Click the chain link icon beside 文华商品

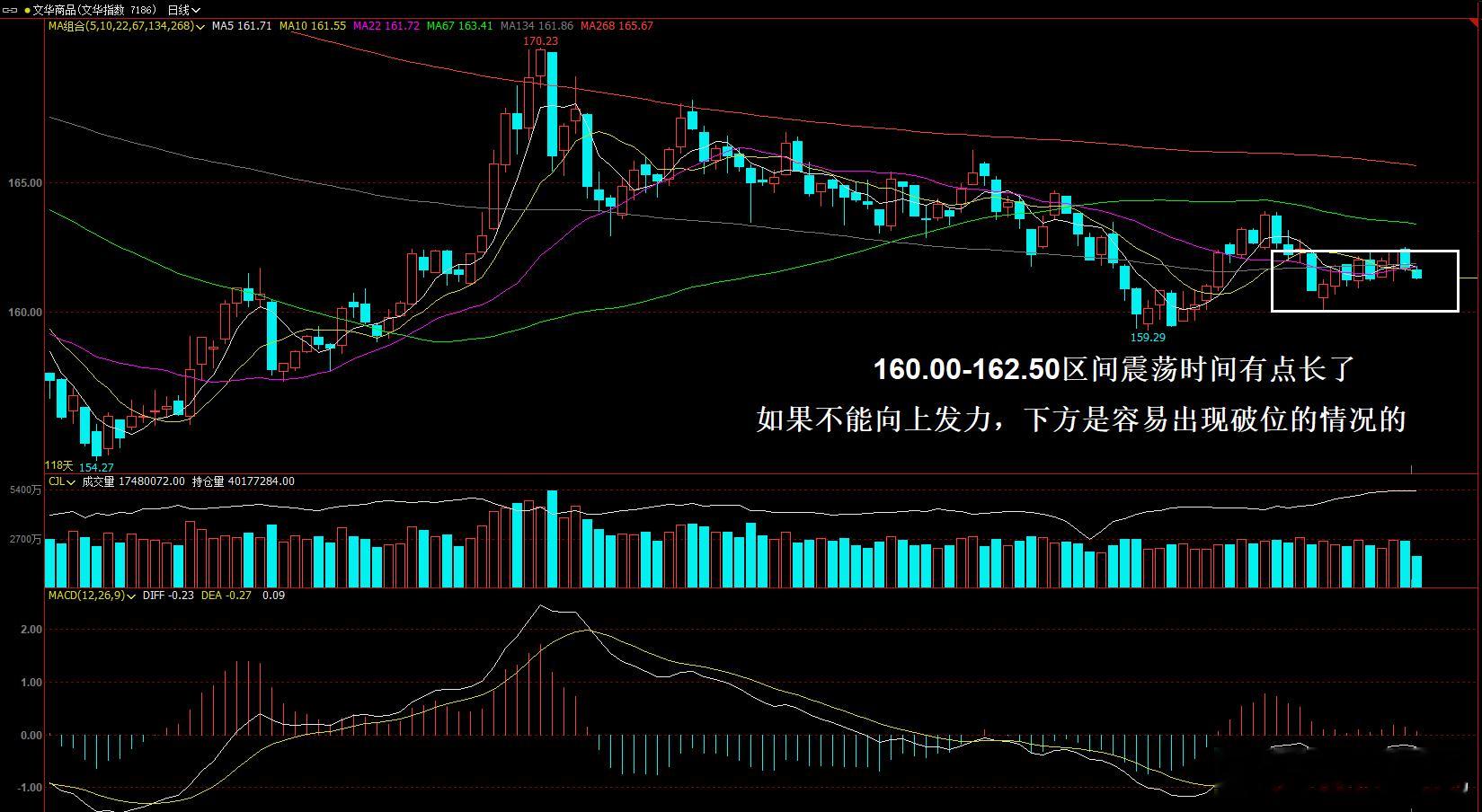(x=11, y=10)
